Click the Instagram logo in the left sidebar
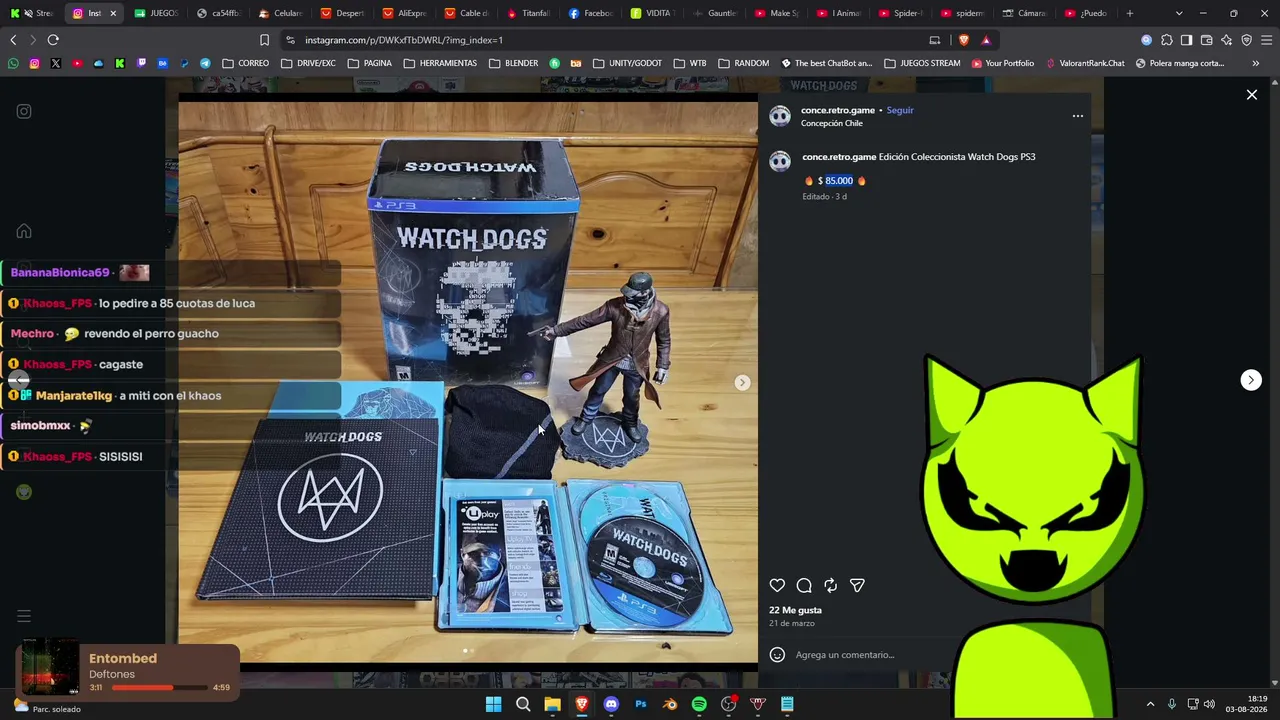This screenshot has width=1280, height=720. 24,111
